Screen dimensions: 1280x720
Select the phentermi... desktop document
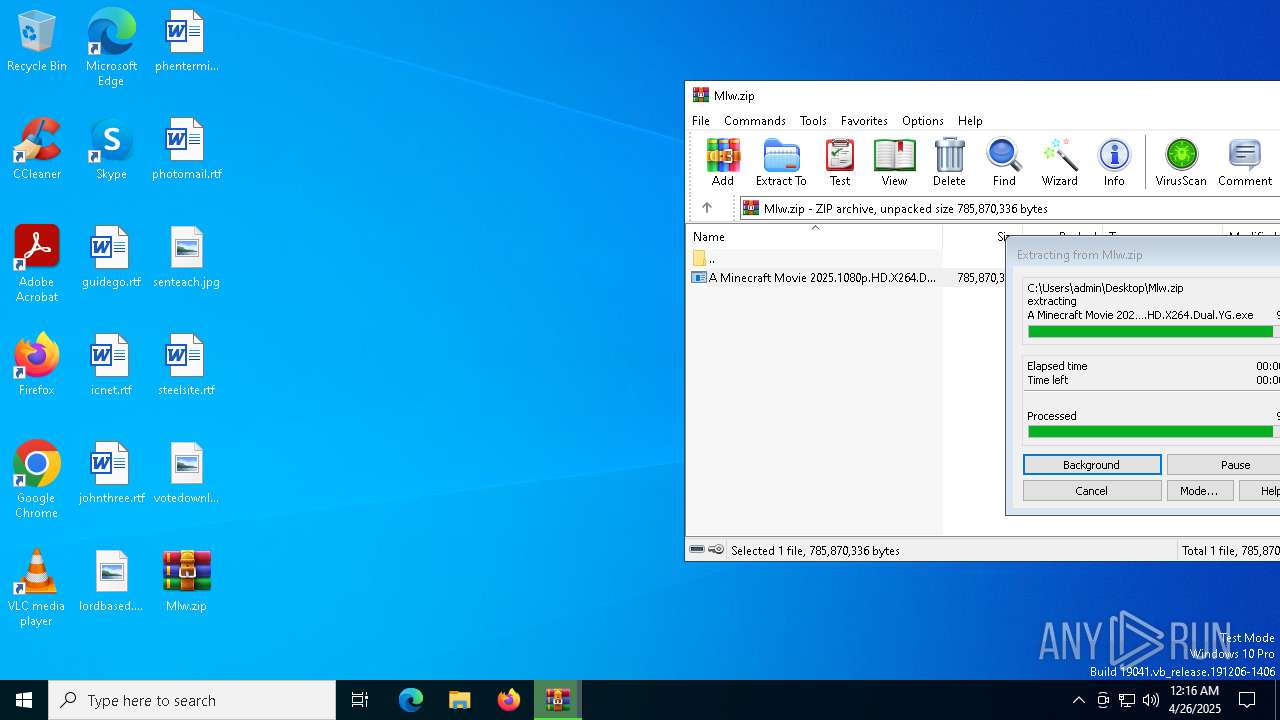point(187,41)
